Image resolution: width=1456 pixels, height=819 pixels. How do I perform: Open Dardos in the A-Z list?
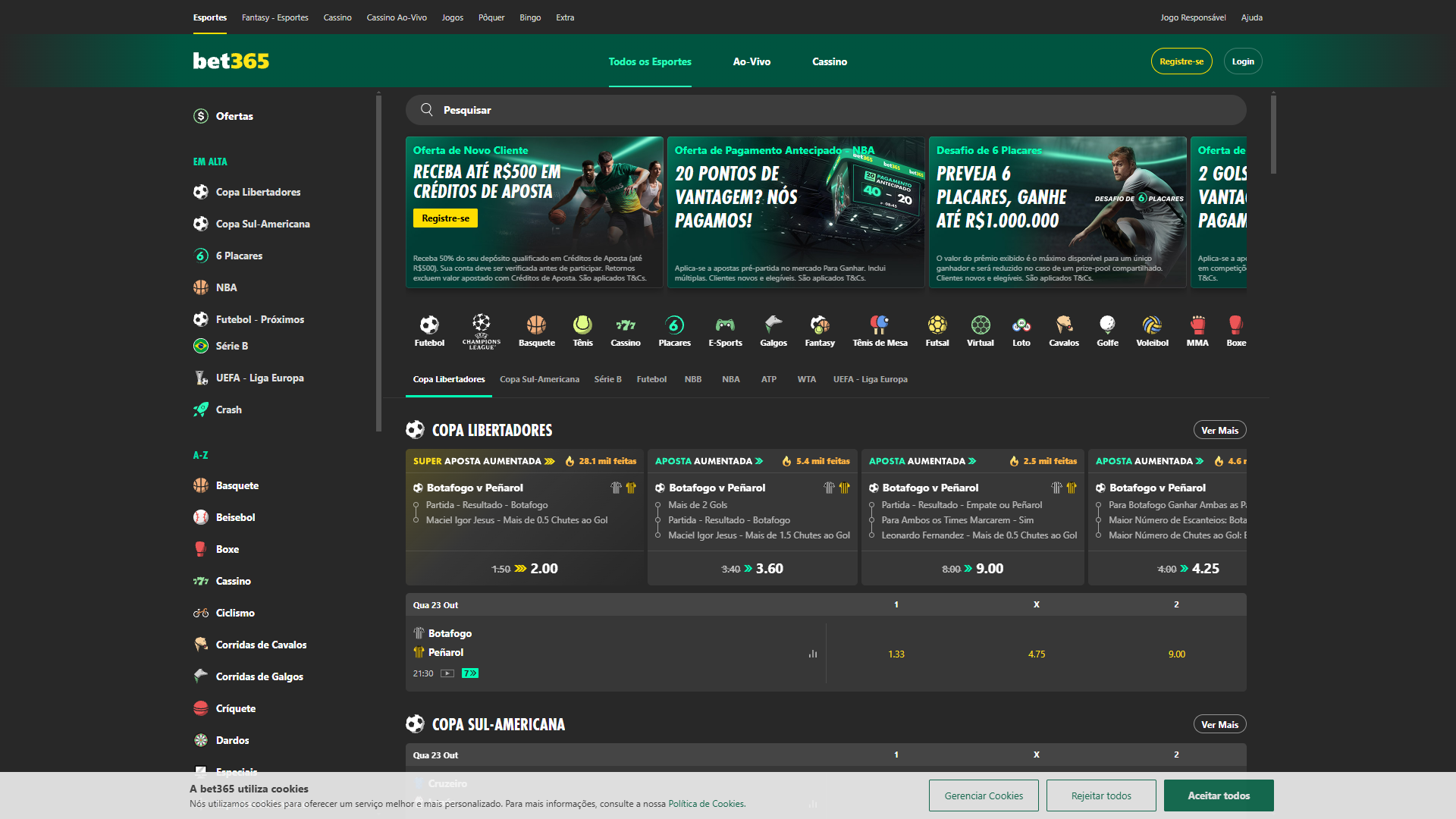click(x=221, y=740)
